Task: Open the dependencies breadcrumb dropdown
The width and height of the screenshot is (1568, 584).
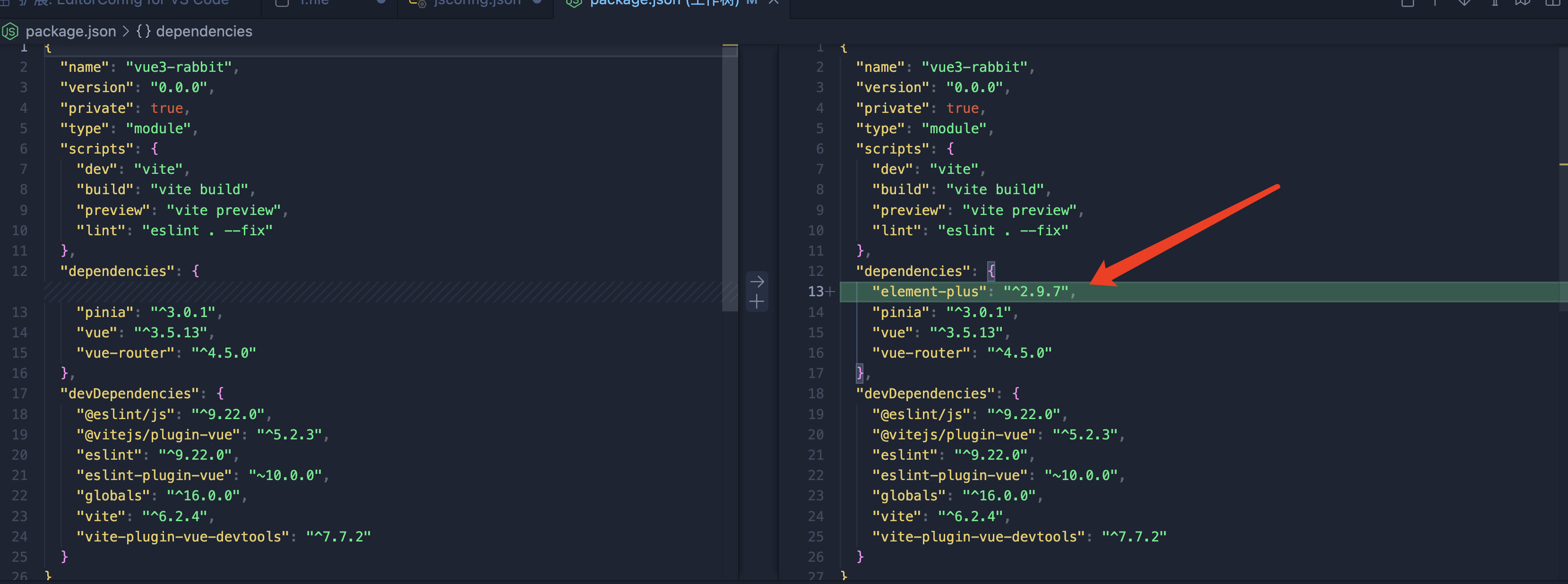Action: (x=204, y=31)
